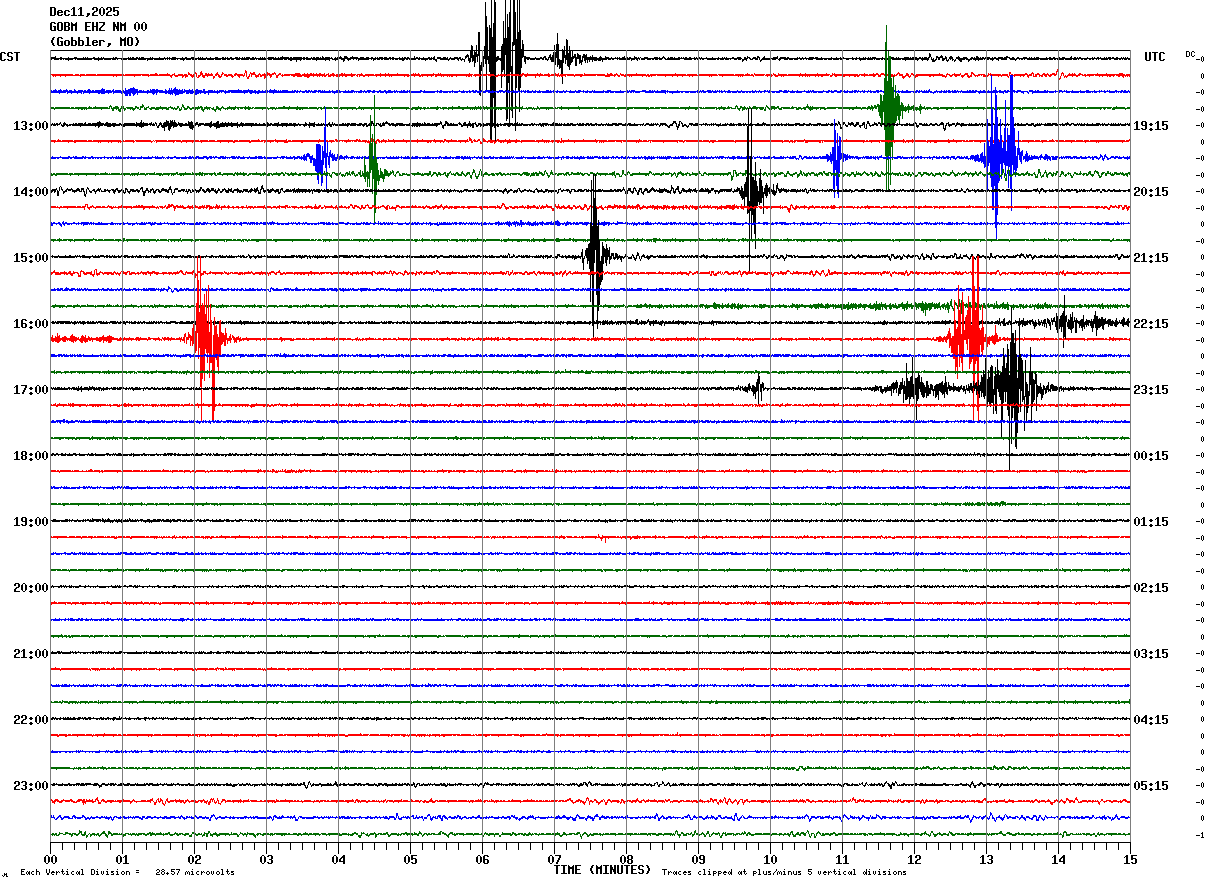Screen dimensions: 1210x886
Task: Click the 19:15 UTC time label
Action: coord(1150,126)
